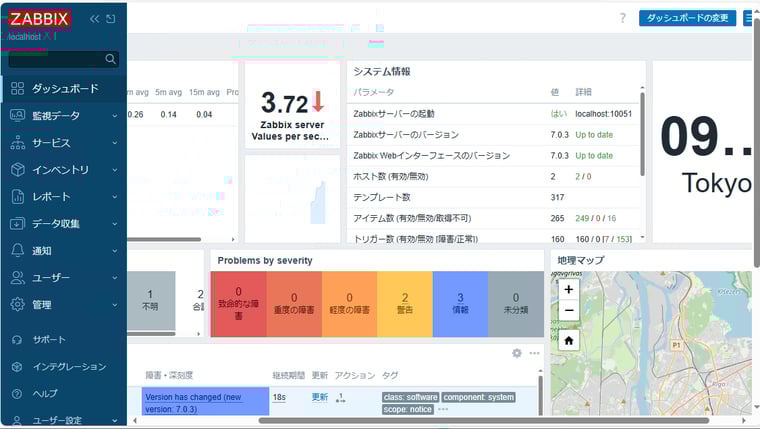Click the 軽度の障害 severity tile
This screenshot has height=429, width=760.
(x=349, y=304)
